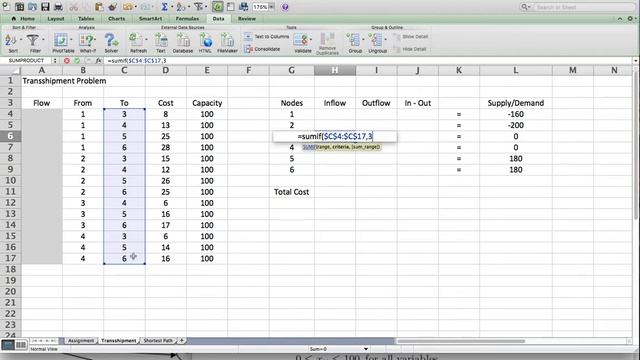The image size is (640, 360).
Task: Cancel formula entry with red X
Action: [67, 60]
